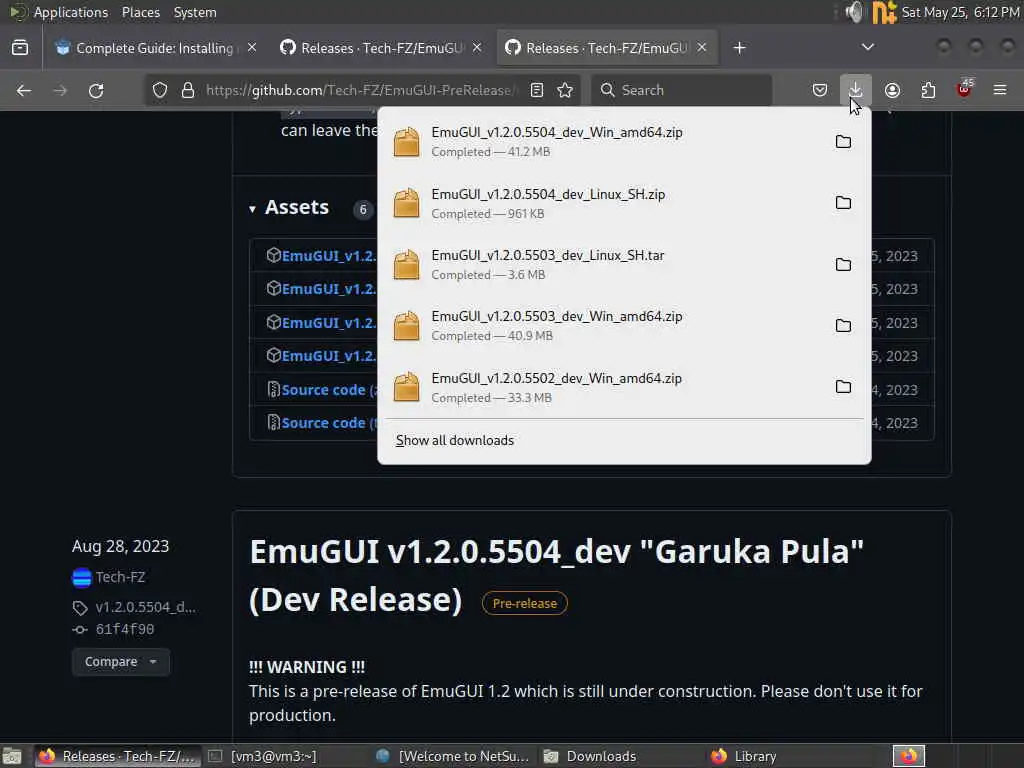Show folder for EmuGUI_v1.2.0.5502_dev_Win_amd64.zip
Image resolution: width=1024 pixels, height=768 pixels.
[843, 387]
